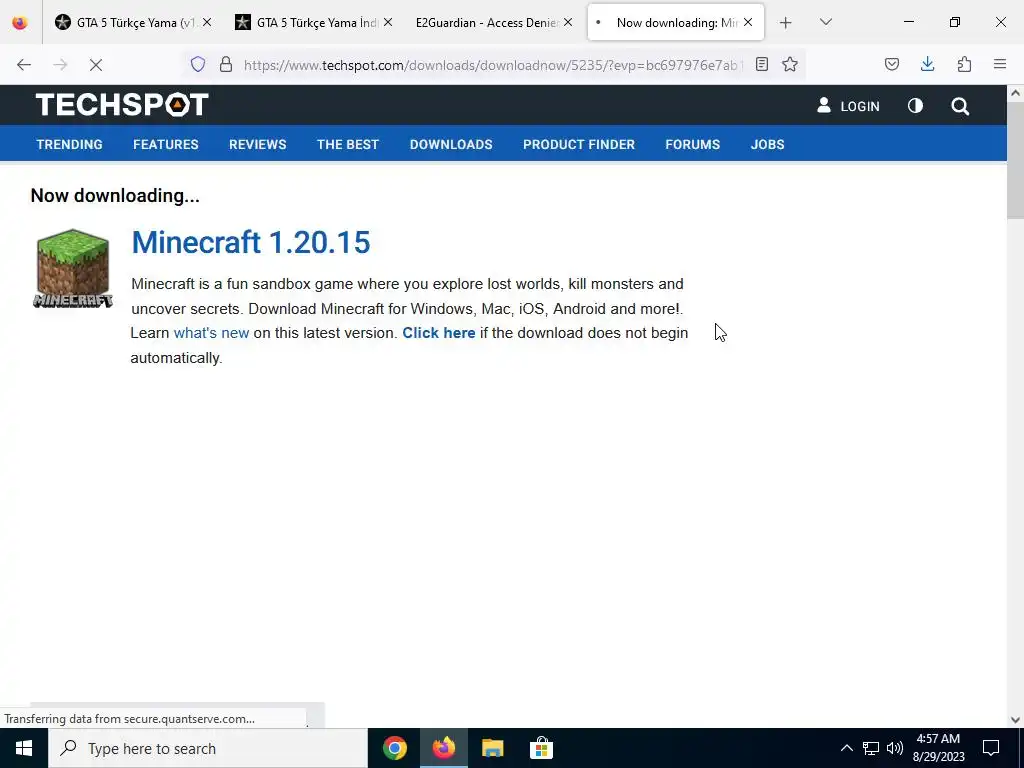Open the REVIEWS menu item
The image size is (1024, 768).
(x=258, y=144)
